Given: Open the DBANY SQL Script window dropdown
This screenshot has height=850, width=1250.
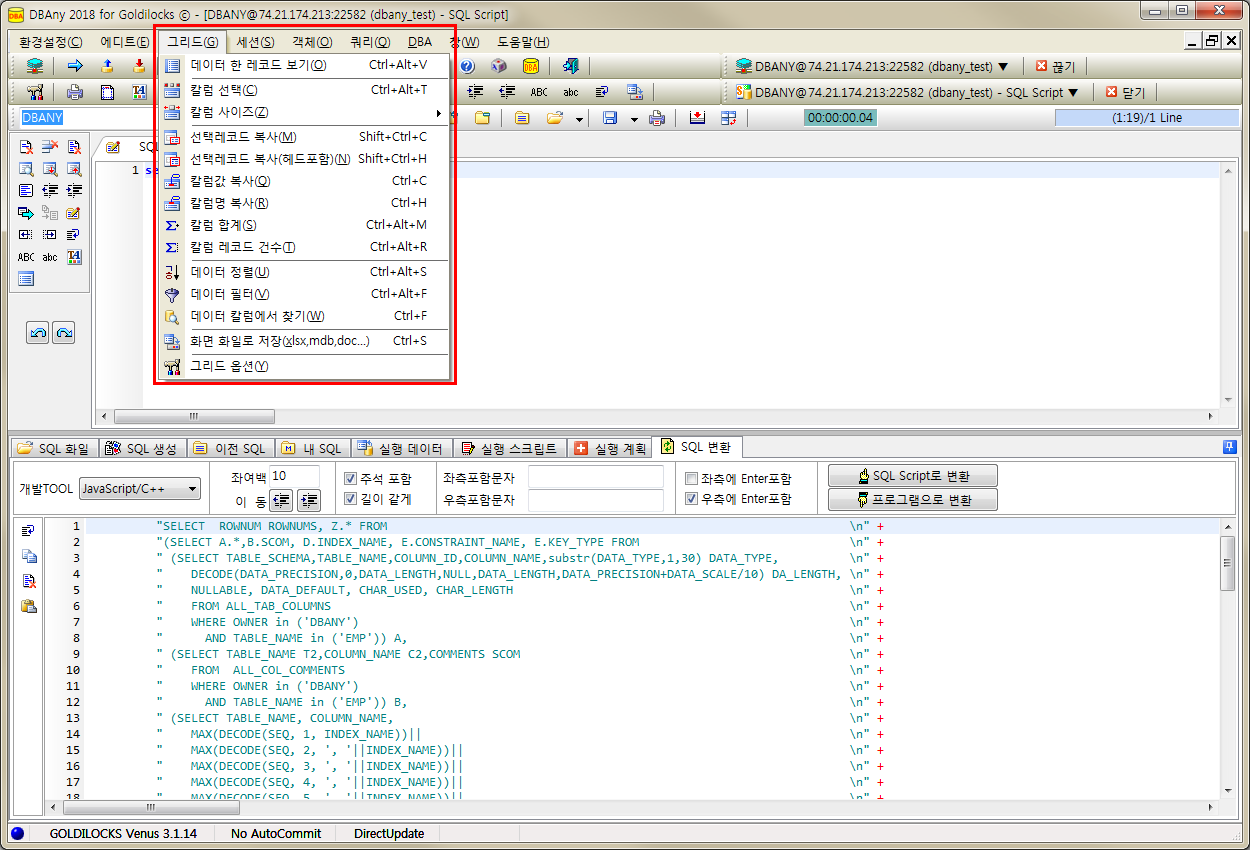Looking at the screenshot, I should pos(1074,93).
